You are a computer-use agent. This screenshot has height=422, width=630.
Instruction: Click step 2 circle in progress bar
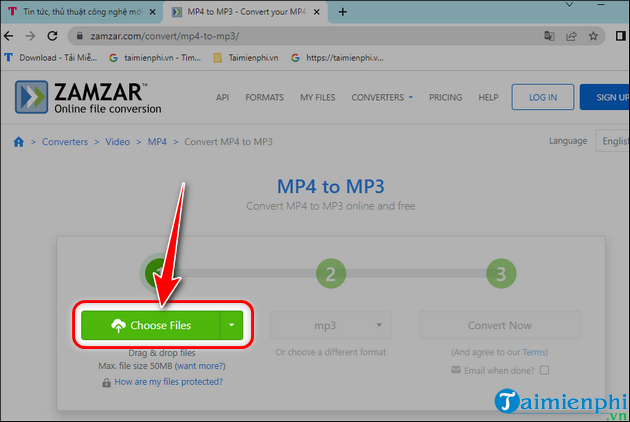coord(331,274)
